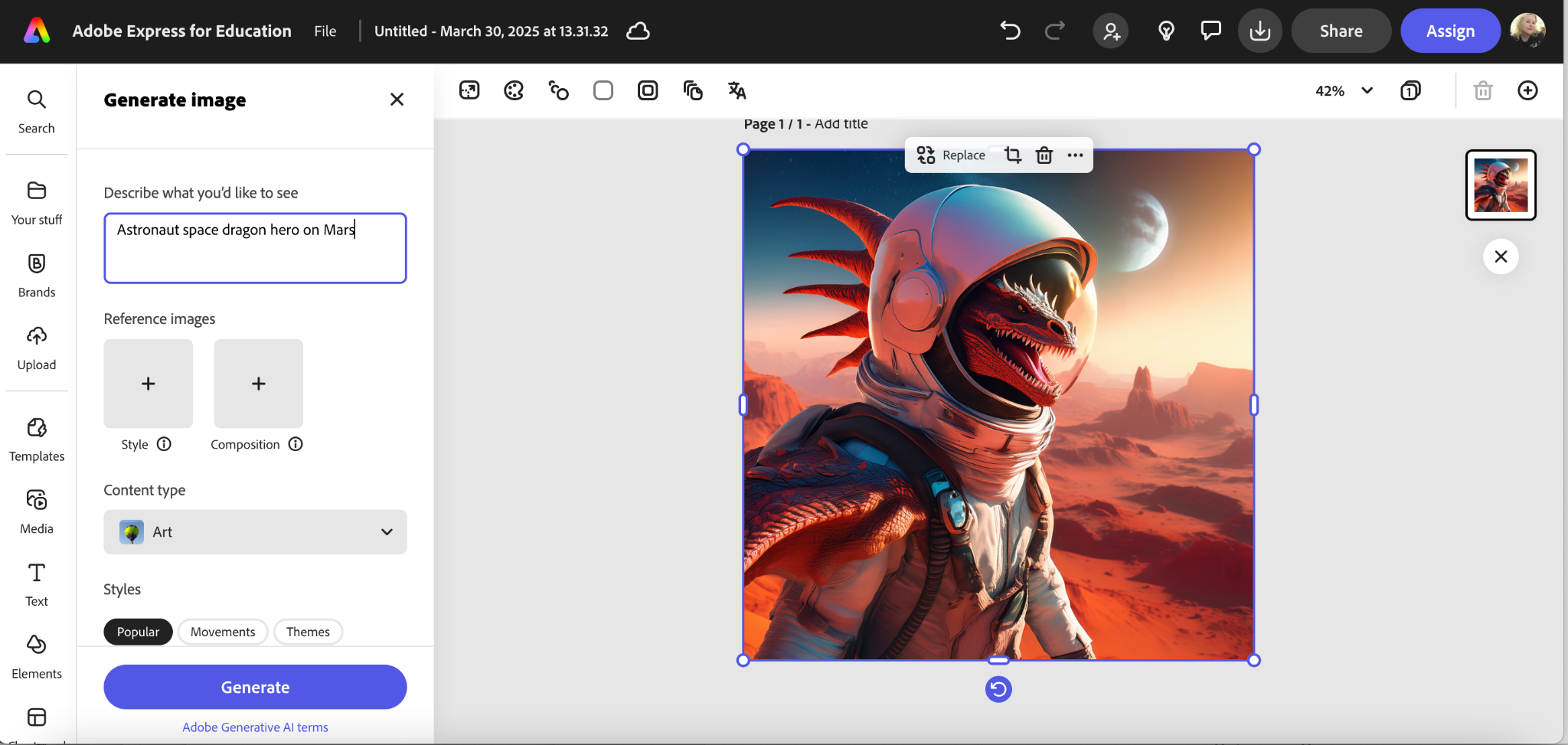Expand the Art content type dropdown
Screen dimensions: 1568x745
tap(255, 532)
